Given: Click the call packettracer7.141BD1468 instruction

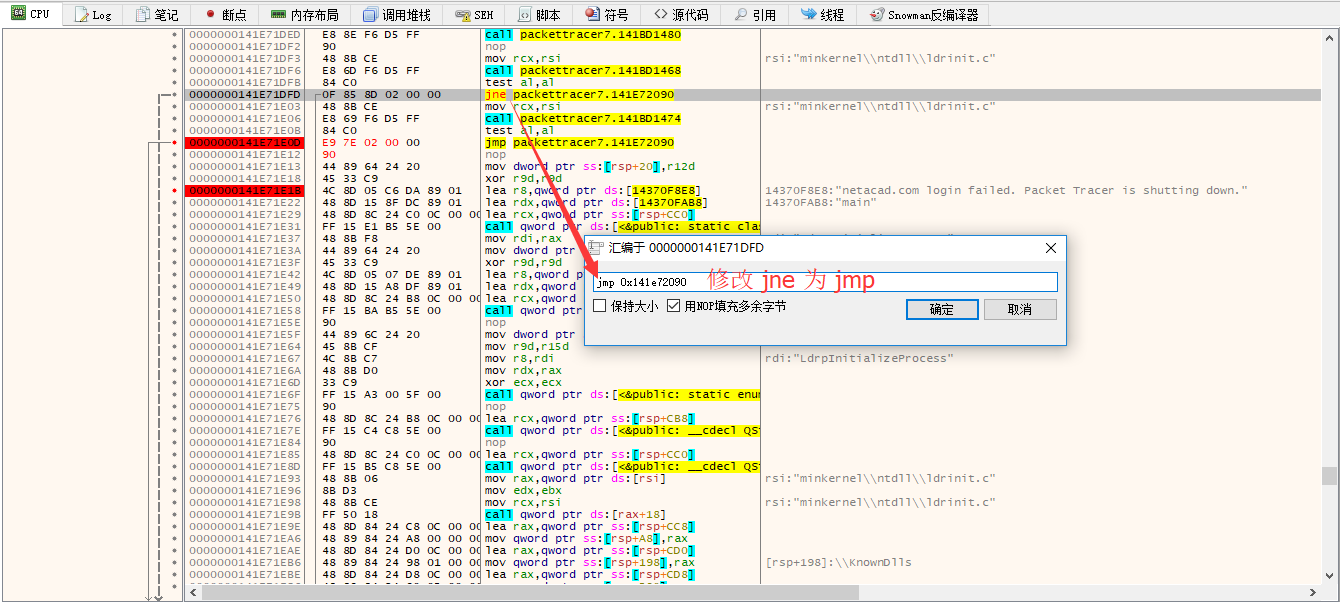Looking at the screenshot, I should (x=583, y=71).
